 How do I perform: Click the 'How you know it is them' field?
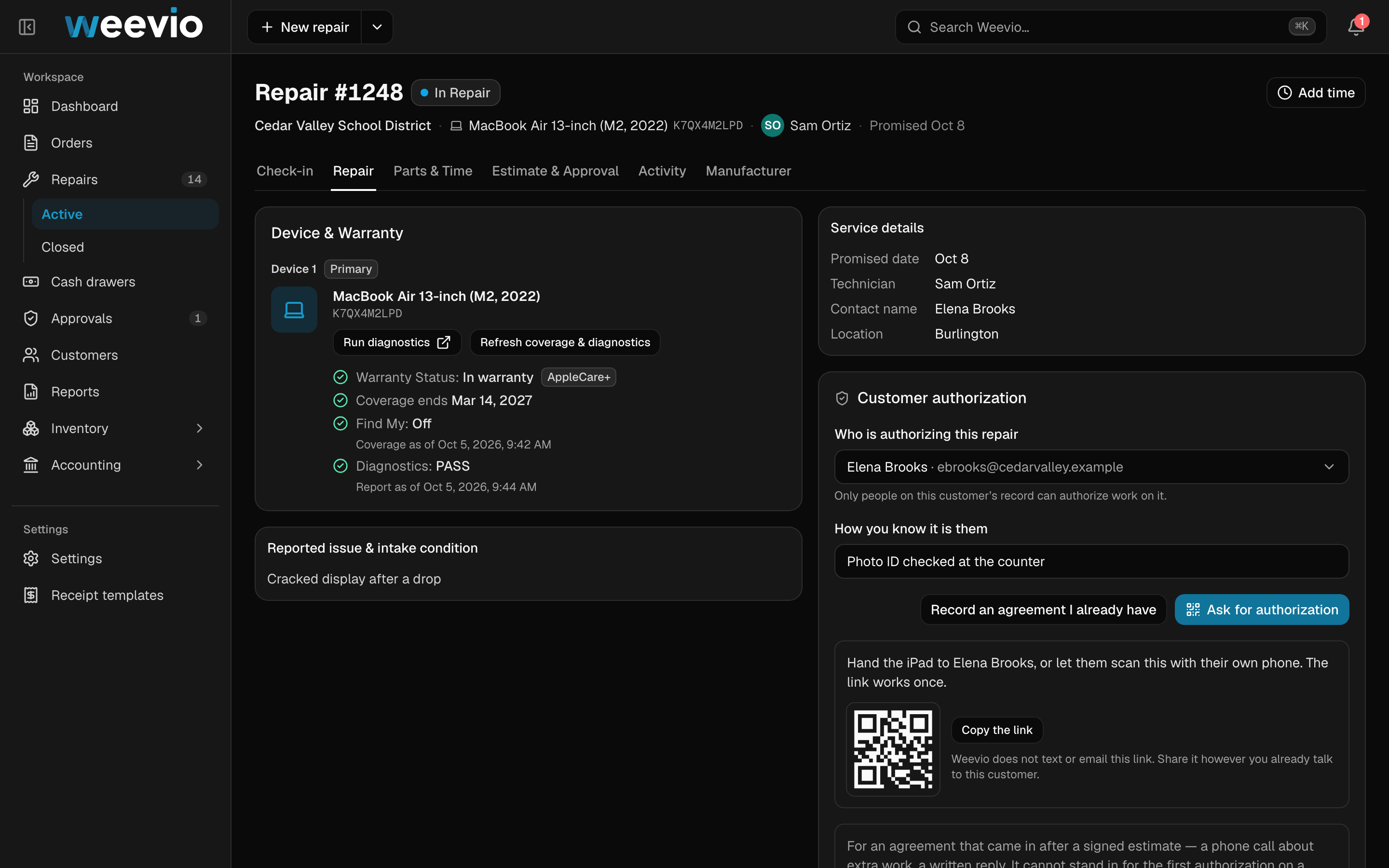[x=1091, y=561]
